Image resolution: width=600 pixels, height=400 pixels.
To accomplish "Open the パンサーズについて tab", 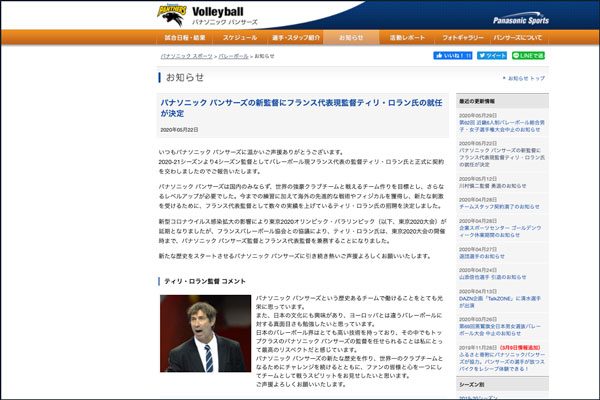I will (518, 37).
